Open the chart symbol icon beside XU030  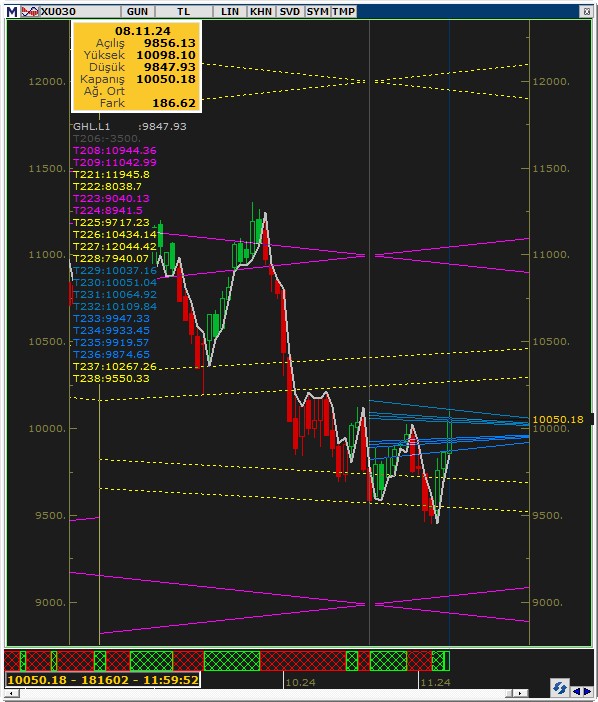30,12
